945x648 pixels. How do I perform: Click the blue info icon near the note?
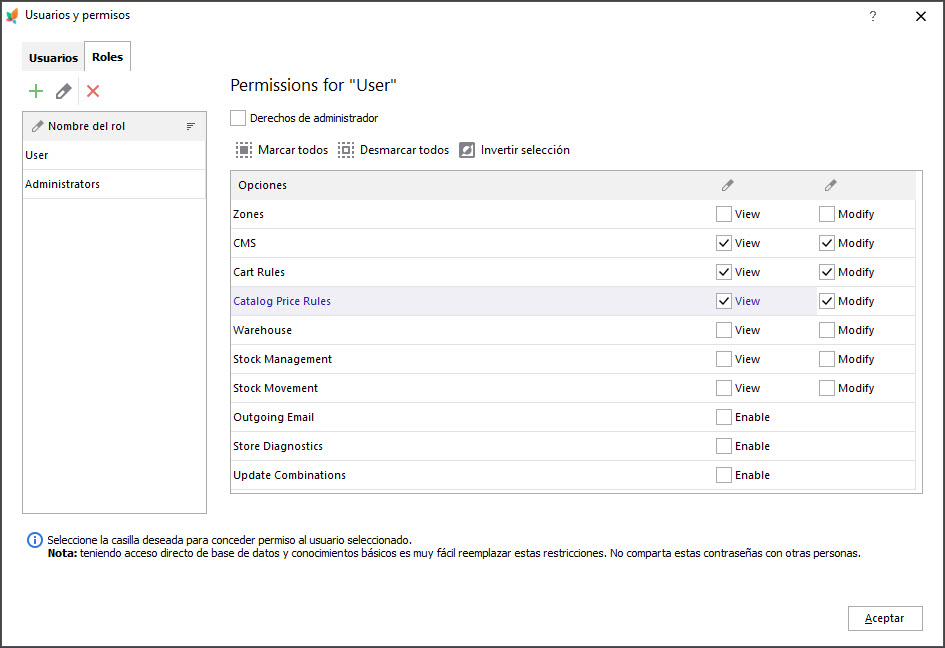click(35, 540)
